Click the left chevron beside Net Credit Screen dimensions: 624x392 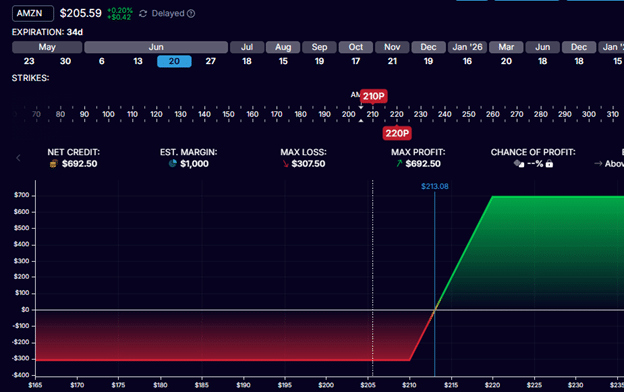[18, 158]
